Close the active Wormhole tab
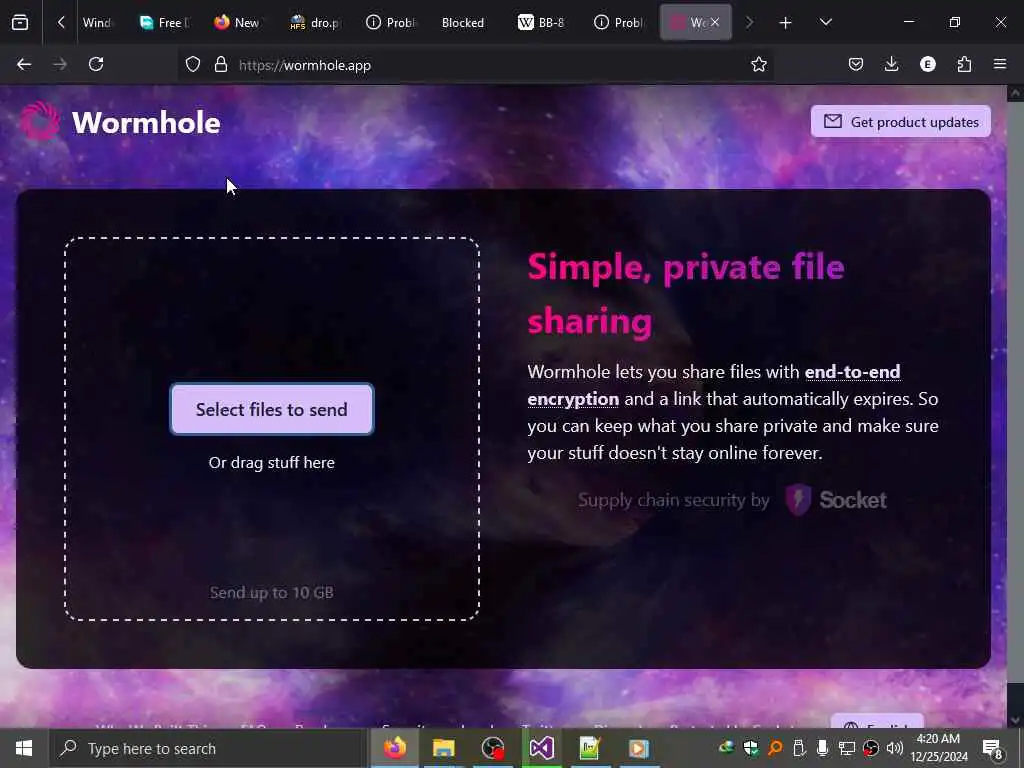 click(715, 23)
